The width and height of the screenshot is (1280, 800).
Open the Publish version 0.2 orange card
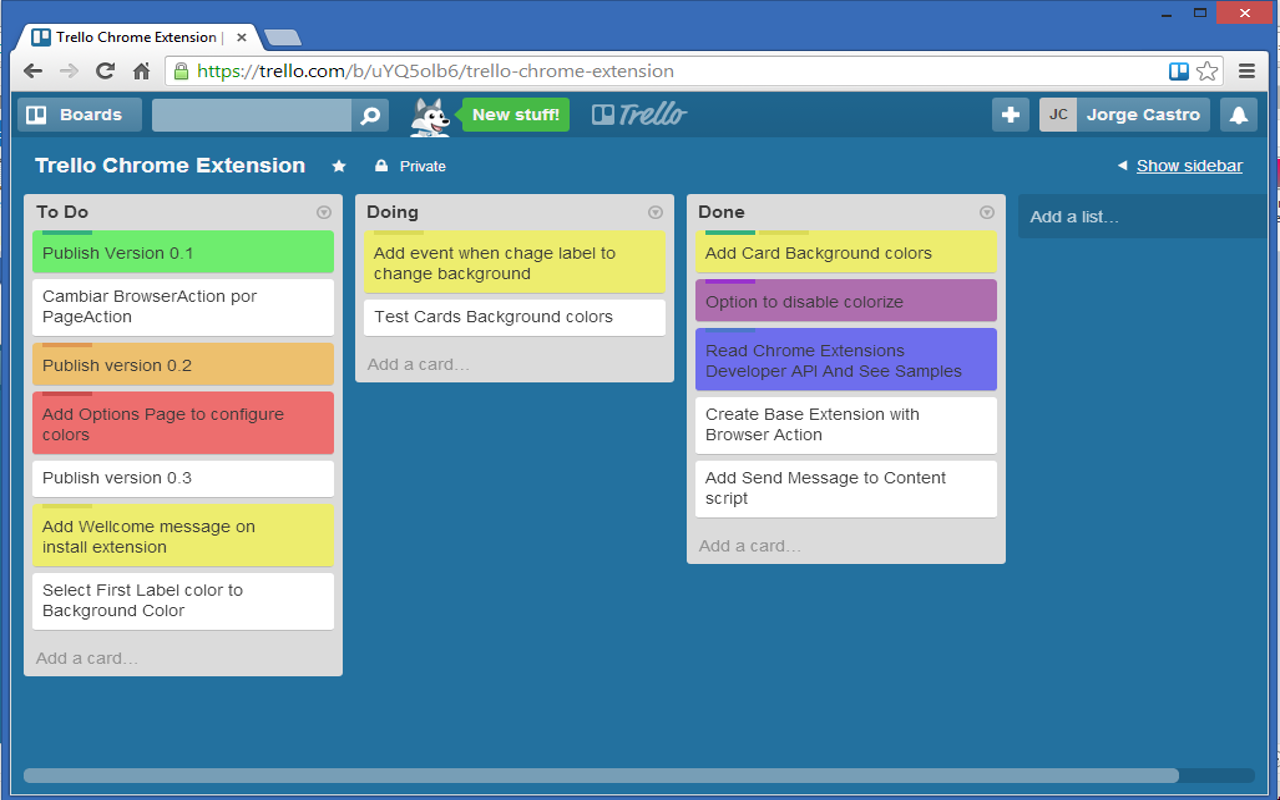183,364
